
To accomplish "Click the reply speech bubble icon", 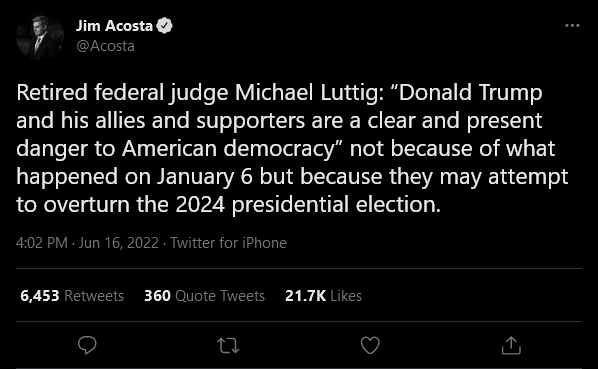I will click(x=87, y=345).
